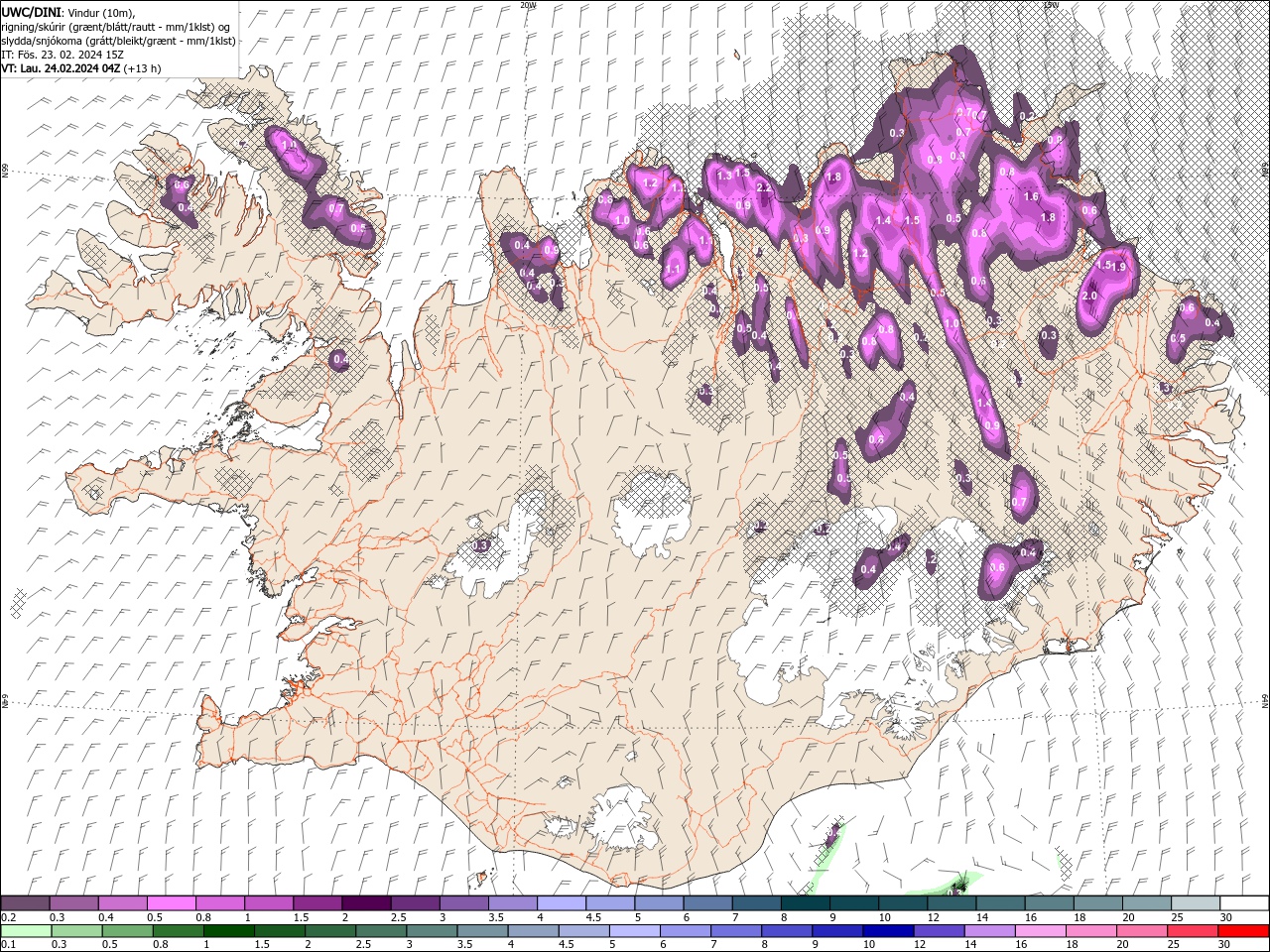This screenshot has width=1270, height=952.
Task: Click the 'rigning/skúrir' legend description line
Action: coord(117,27)
